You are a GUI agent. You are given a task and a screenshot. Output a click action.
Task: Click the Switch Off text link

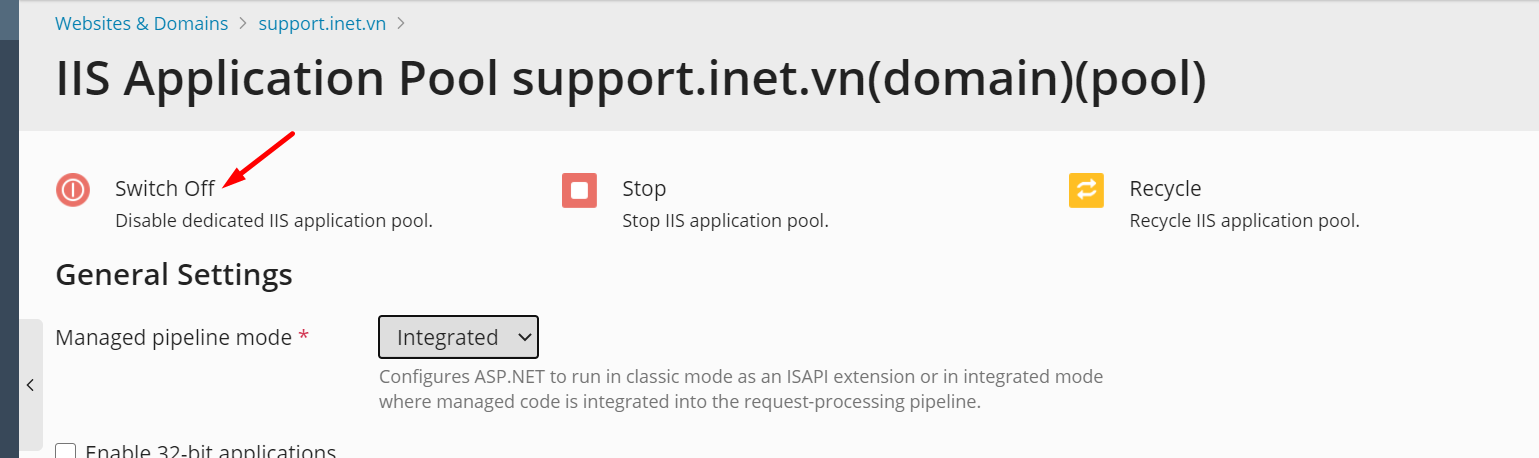point(165,188)
